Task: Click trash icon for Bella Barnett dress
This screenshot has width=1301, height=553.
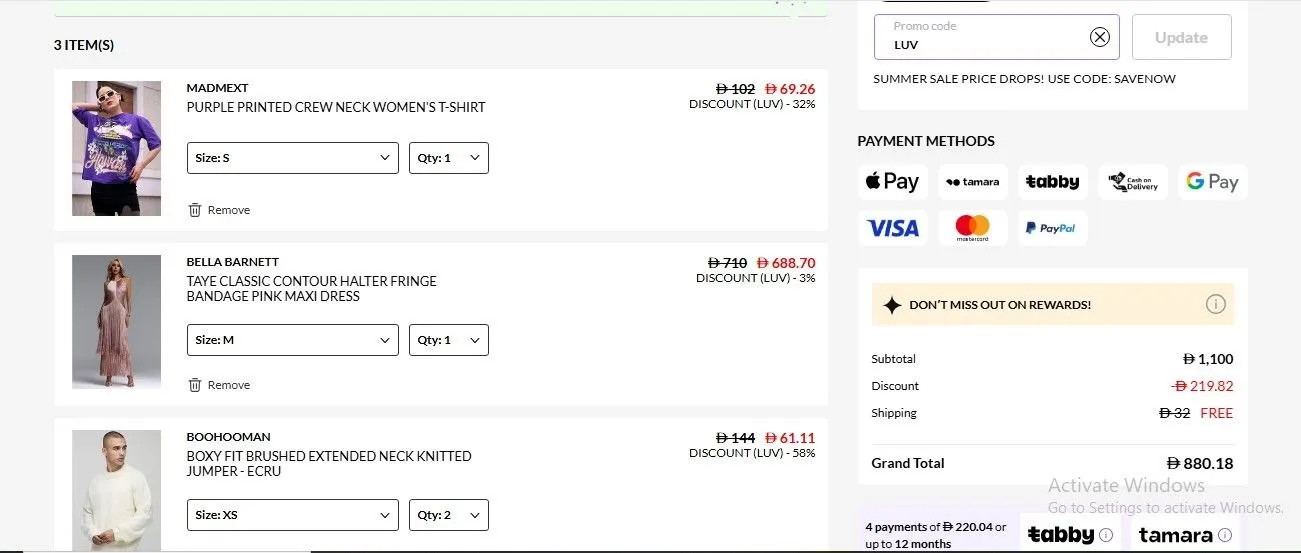Action: coord(195,385)
